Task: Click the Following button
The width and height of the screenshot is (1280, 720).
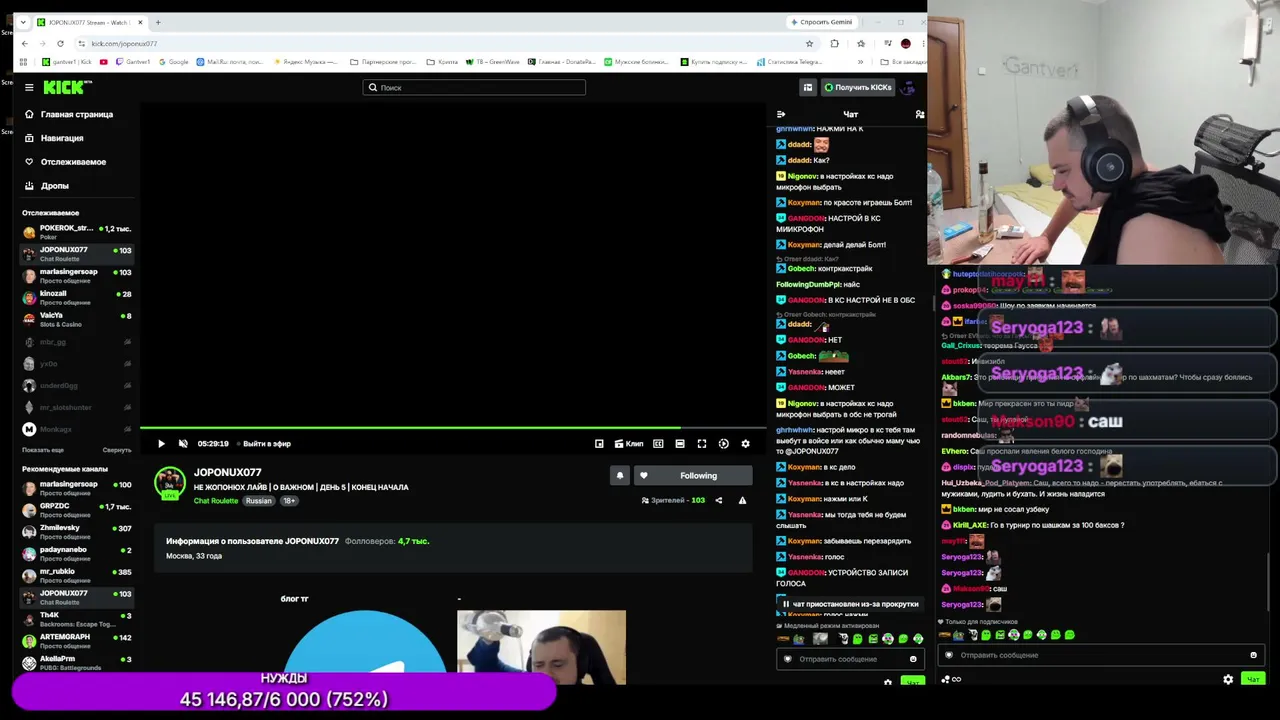Action: click(694, 476)
